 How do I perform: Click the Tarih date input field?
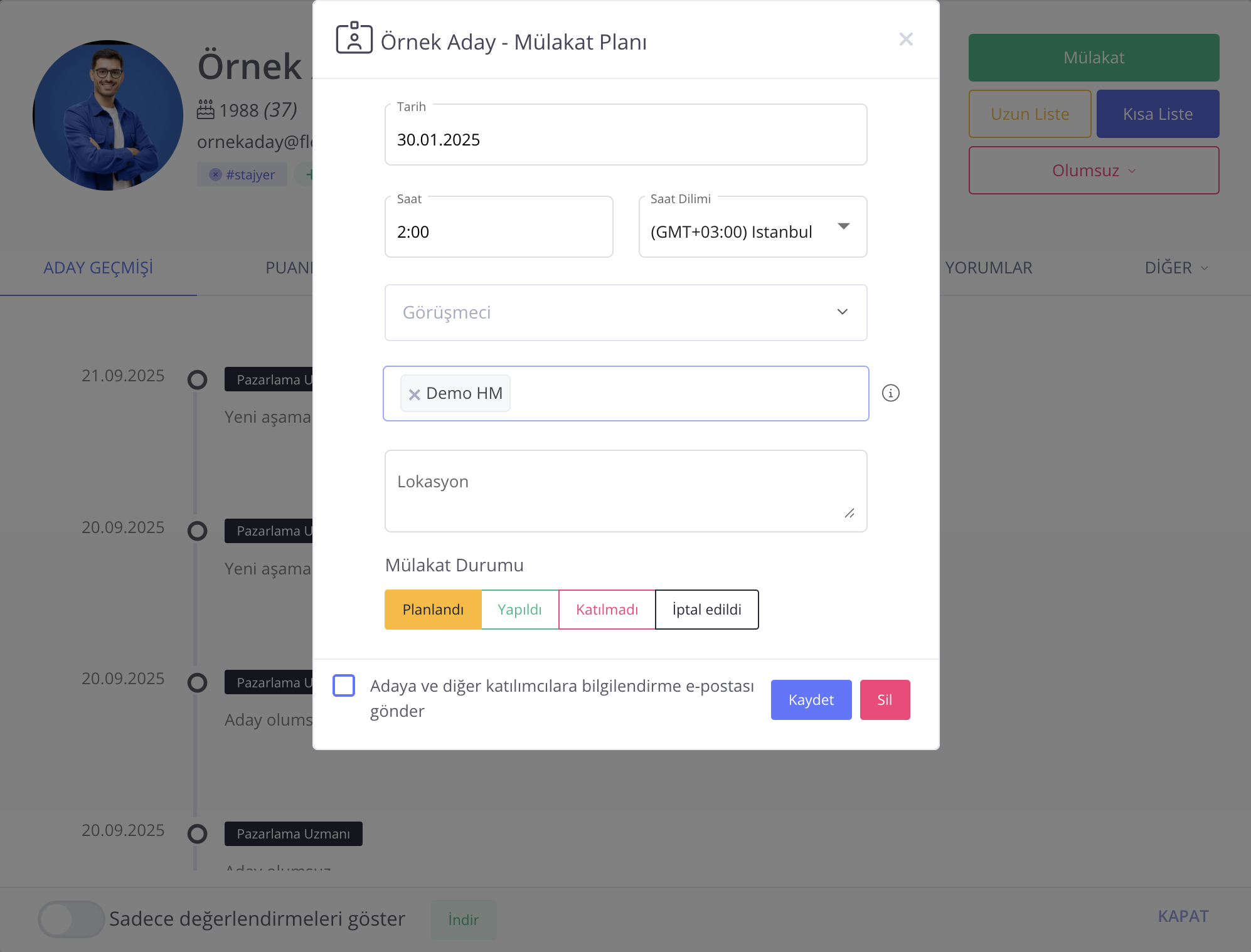[625, 139]
